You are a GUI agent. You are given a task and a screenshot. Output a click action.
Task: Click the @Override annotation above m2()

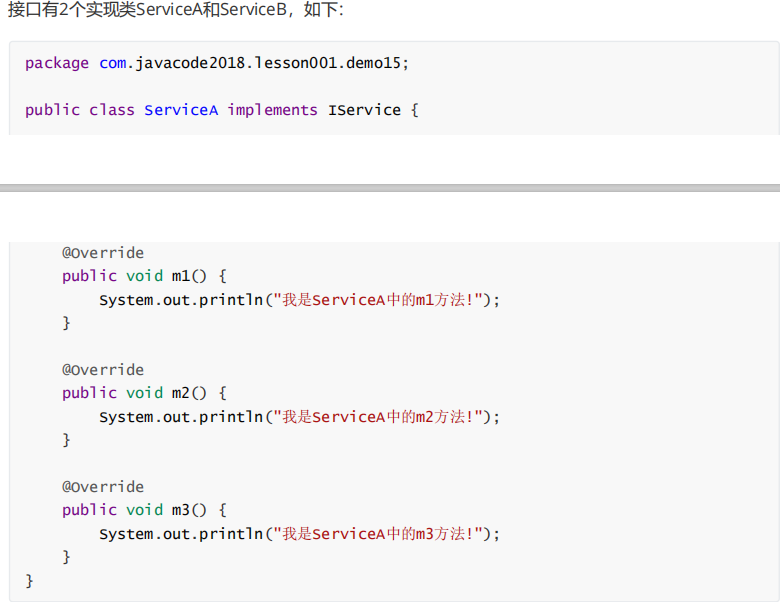pos(103,370)
